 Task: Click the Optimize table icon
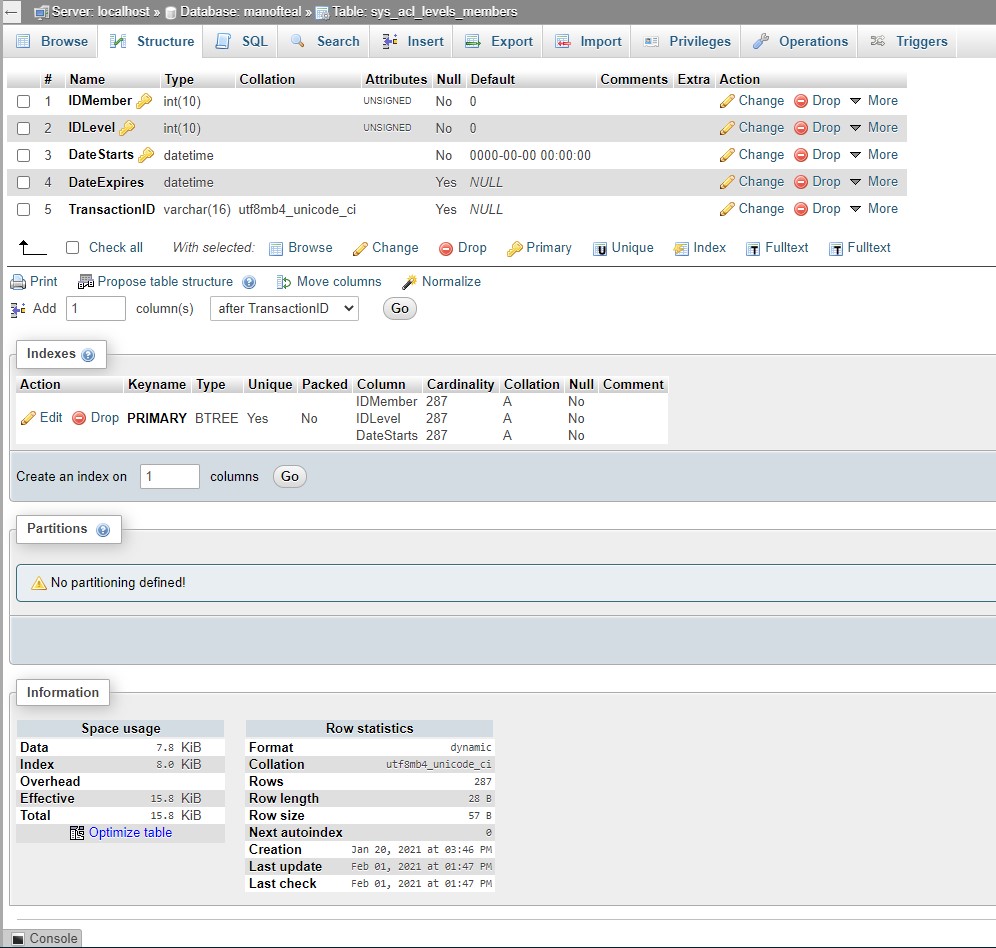77,833
